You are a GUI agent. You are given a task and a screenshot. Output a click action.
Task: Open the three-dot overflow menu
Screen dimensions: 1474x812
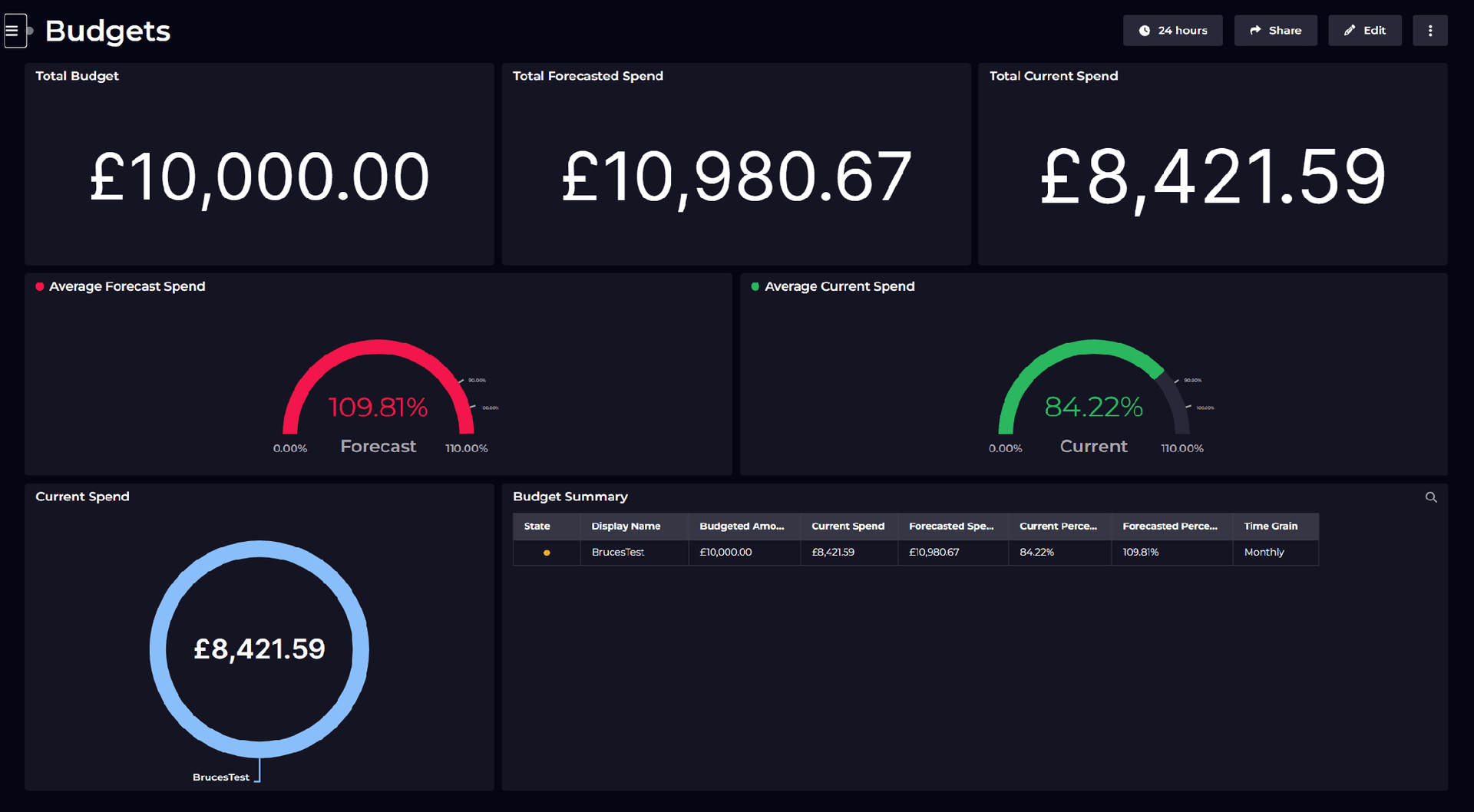tap(1430, 30)
